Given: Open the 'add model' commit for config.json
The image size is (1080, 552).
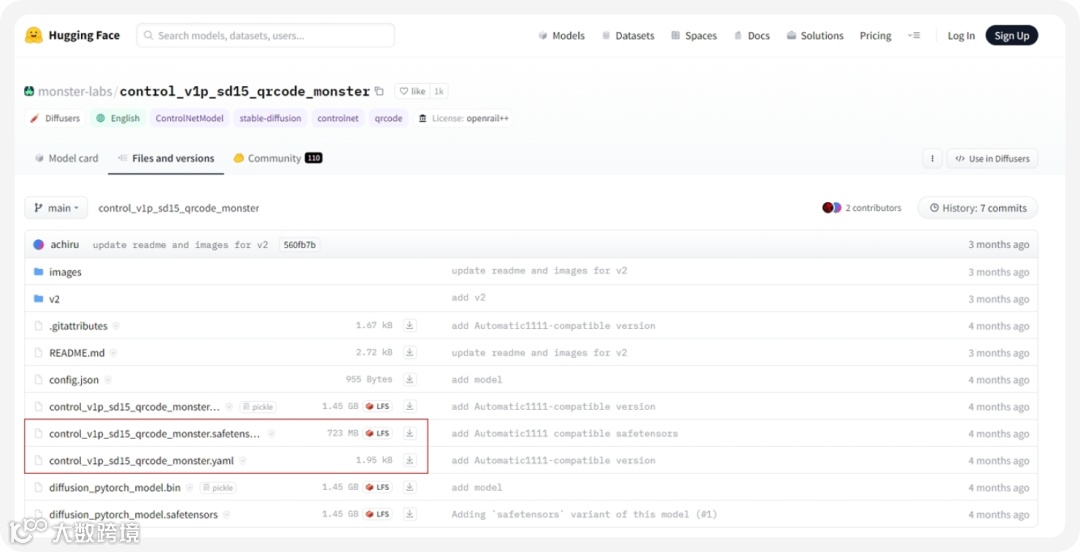Looking at the screenshot, I should (477, 380).
